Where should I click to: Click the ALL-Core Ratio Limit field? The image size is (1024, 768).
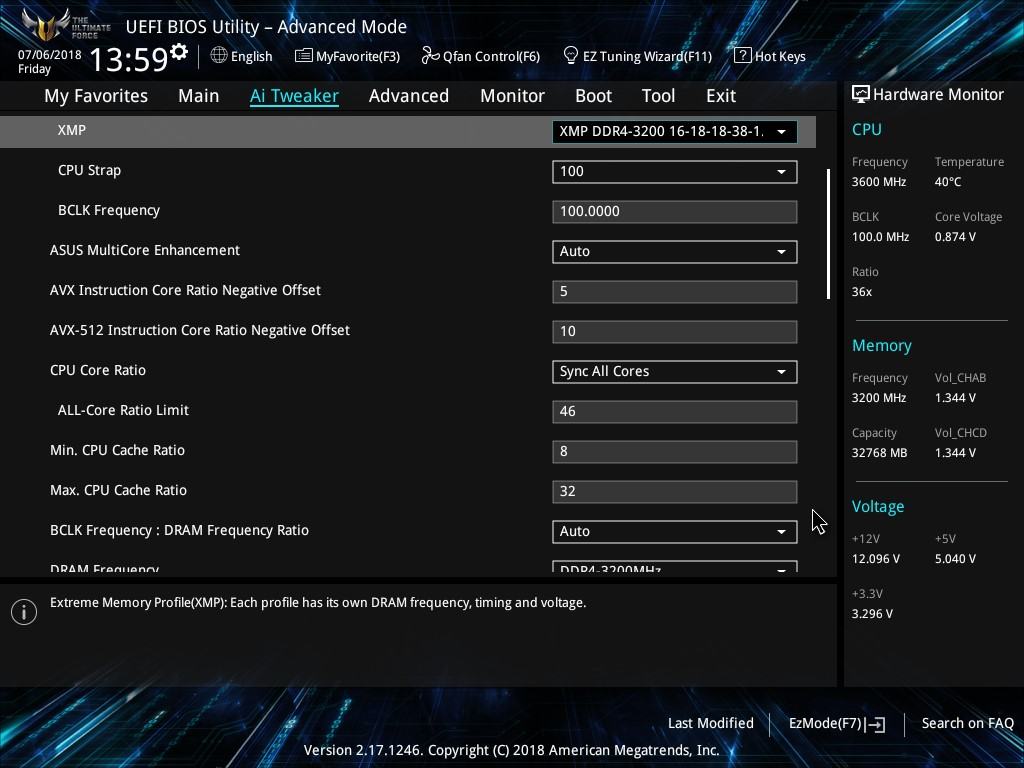675,411
